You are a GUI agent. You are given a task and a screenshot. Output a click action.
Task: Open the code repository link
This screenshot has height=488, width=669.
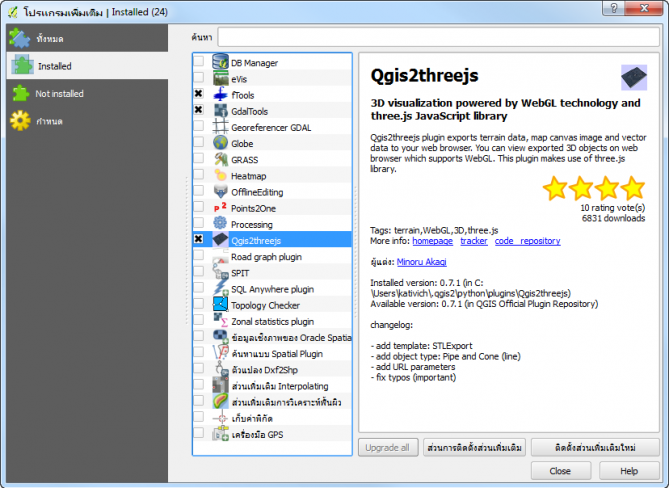[x=527, y=241]
